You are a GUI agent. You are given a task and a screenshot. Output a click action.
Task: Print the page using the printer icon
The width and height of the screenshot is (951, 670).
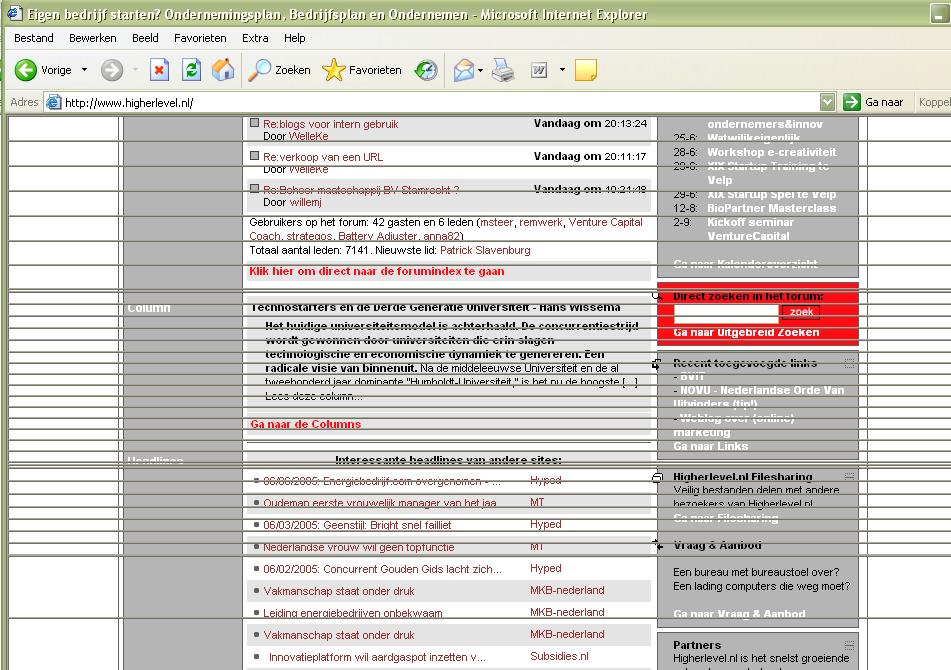[502, 70]
